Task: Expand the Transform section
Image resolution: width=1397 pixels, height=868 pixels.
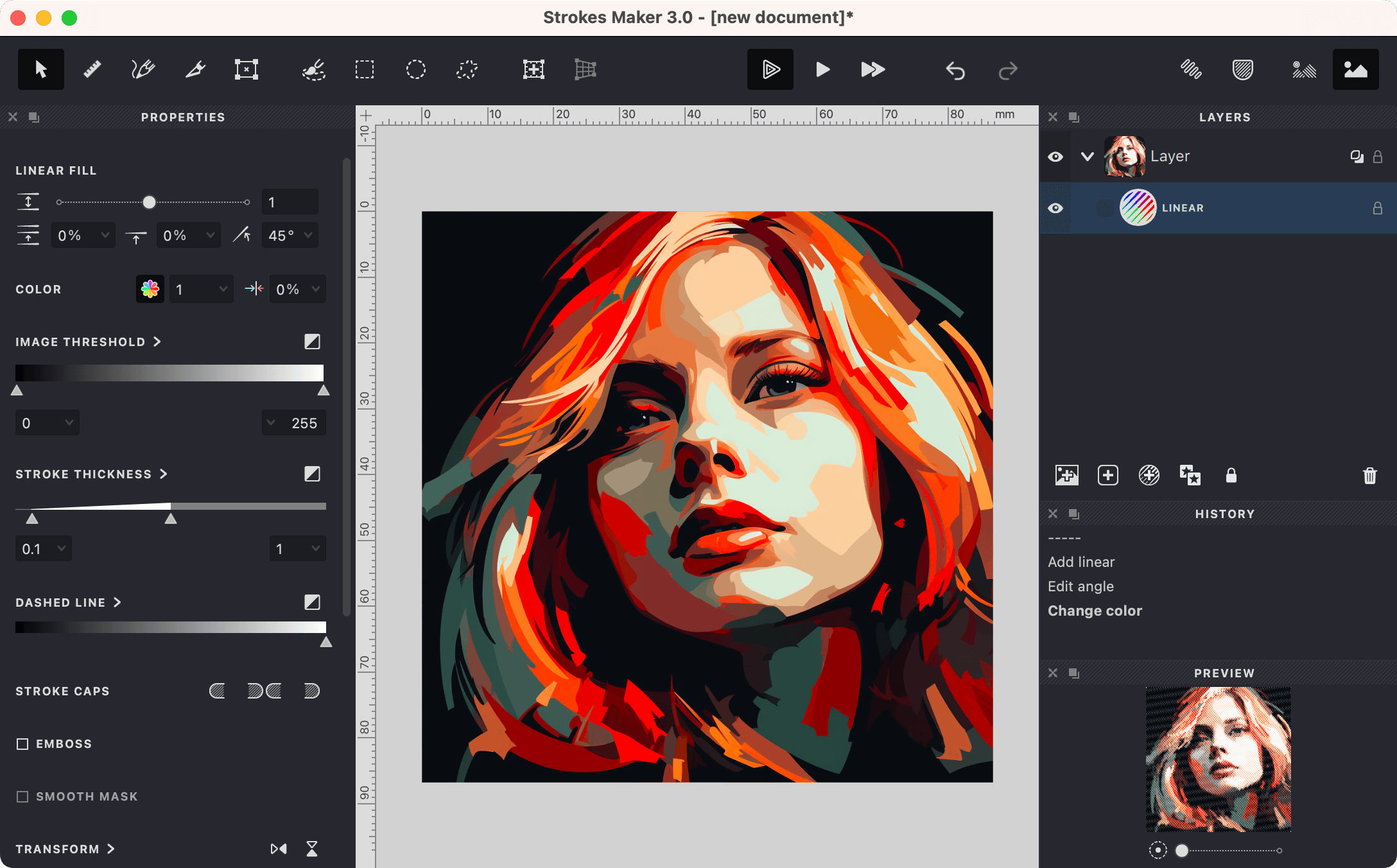Action: [110, 849]
